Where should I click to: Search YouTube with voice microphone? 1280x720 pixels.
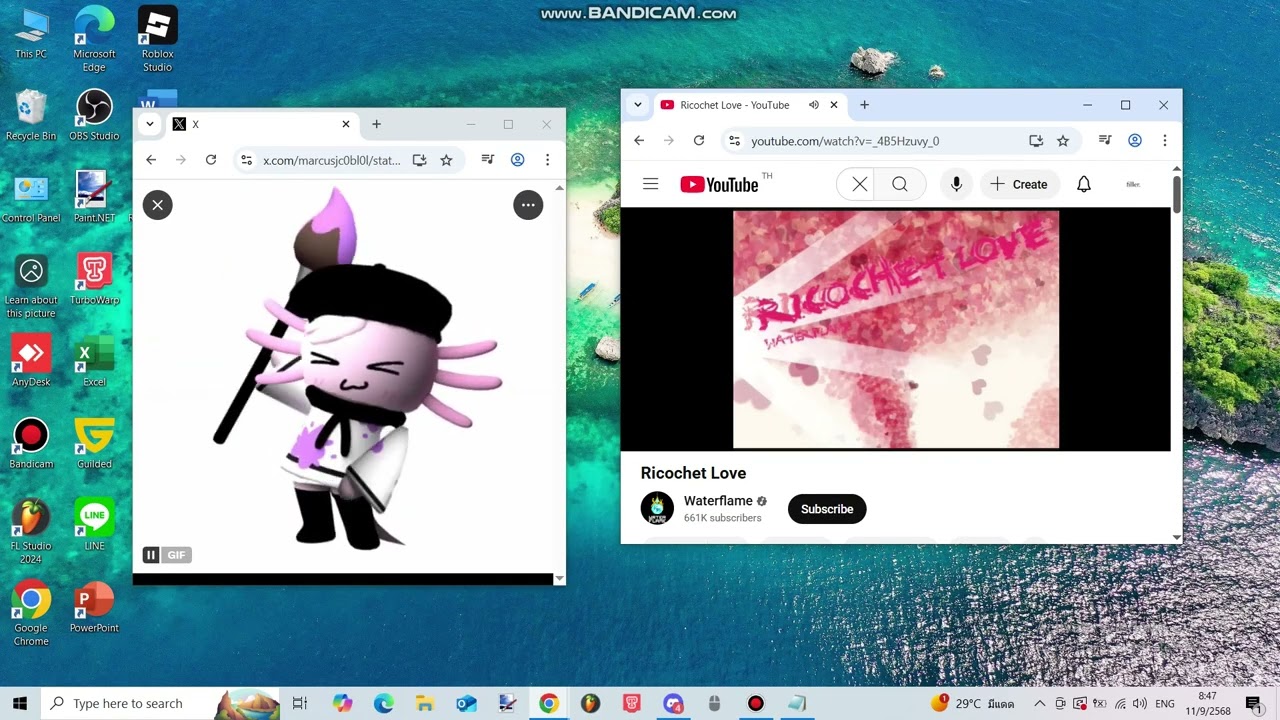[x=957, y=184]
